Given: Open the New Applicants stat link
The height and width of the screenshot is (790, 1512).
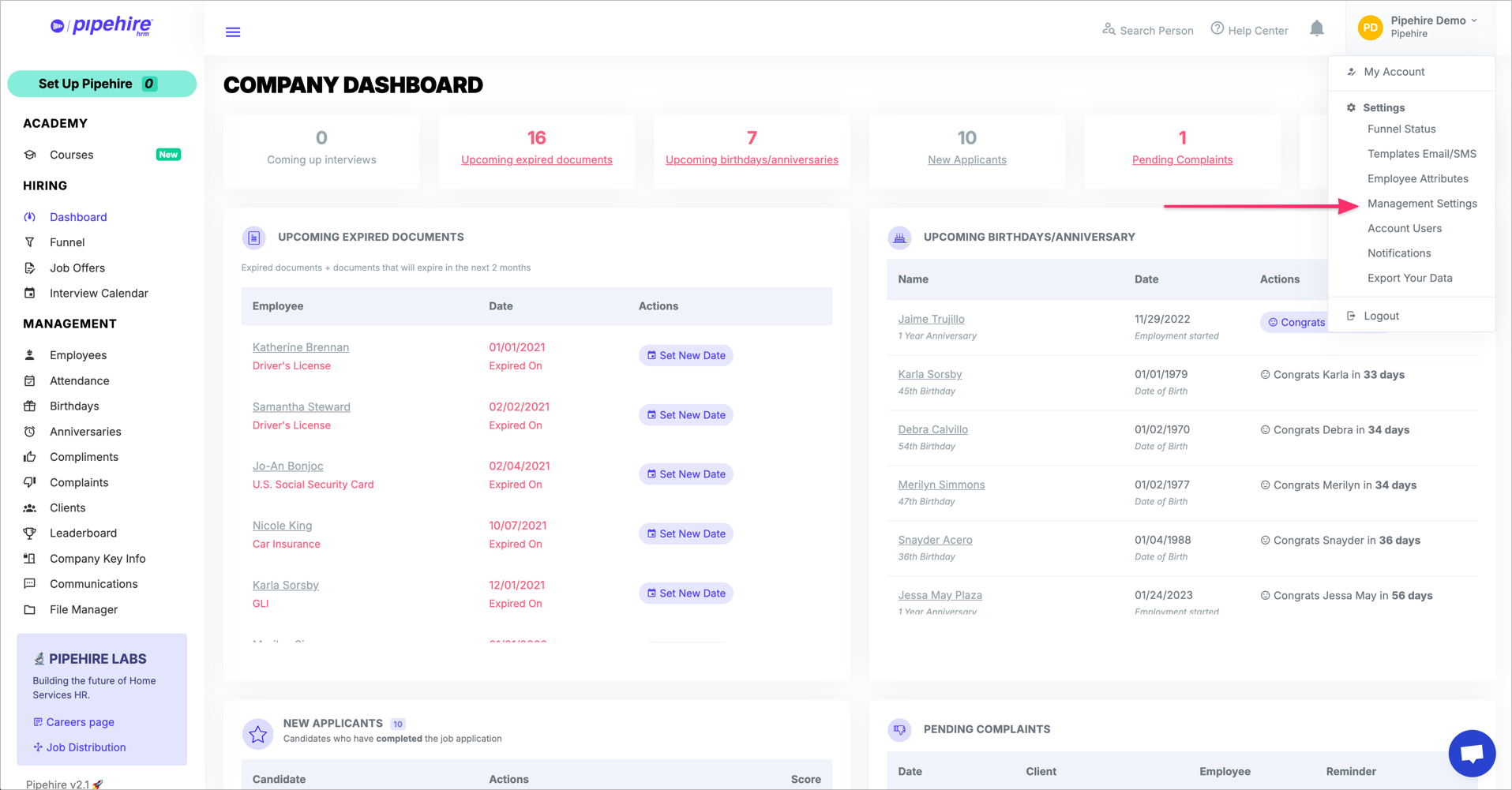Looking at the screenshot, I should 966,159.
